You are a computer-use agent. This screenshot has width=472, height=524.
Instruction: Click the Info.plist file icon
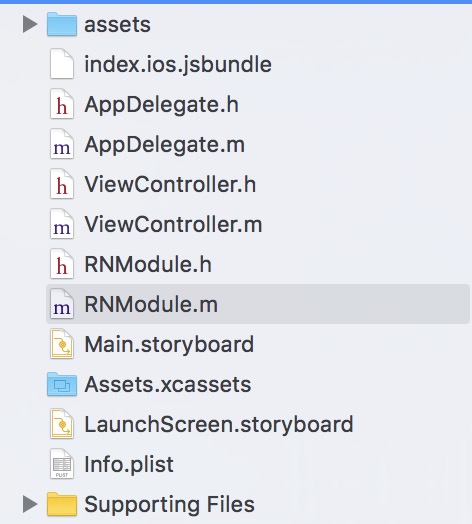62,464
